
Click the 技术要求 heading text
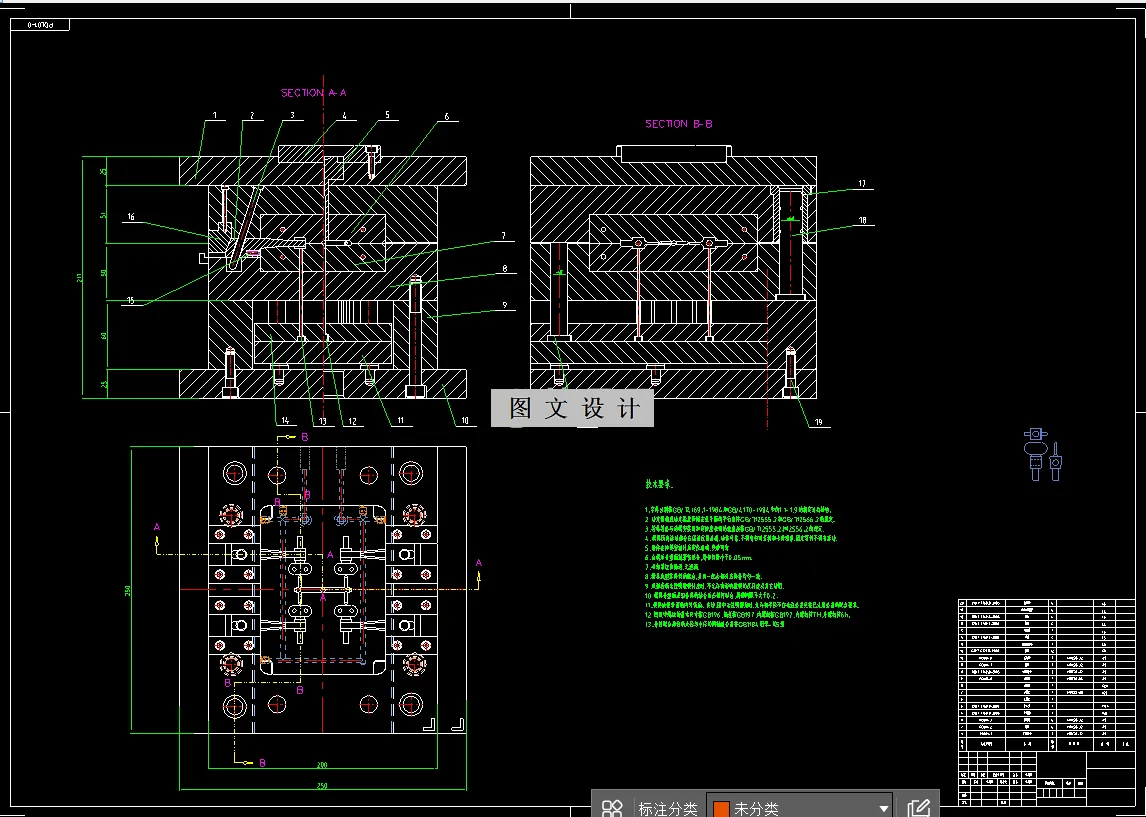[x=659, y=484]
